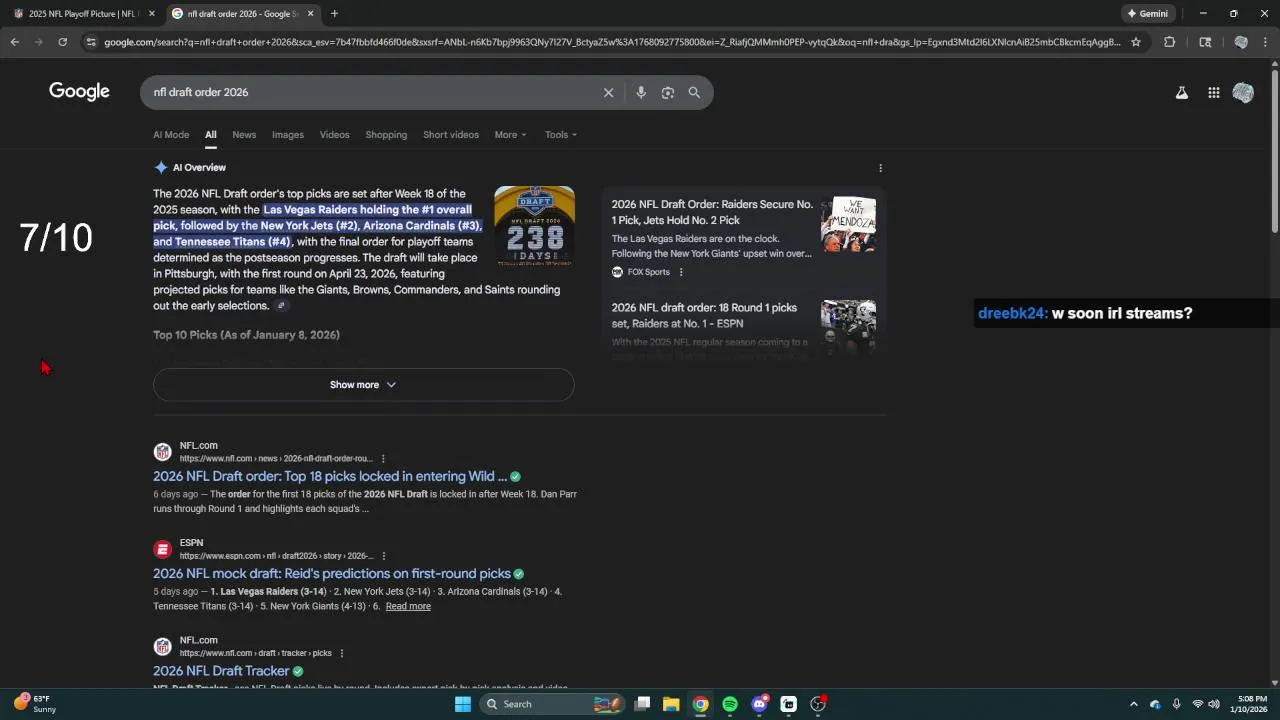Screen dimensions: 1280x720
Task: Click the Google logo
Action: pyautogui.click(x=79, y=92)
